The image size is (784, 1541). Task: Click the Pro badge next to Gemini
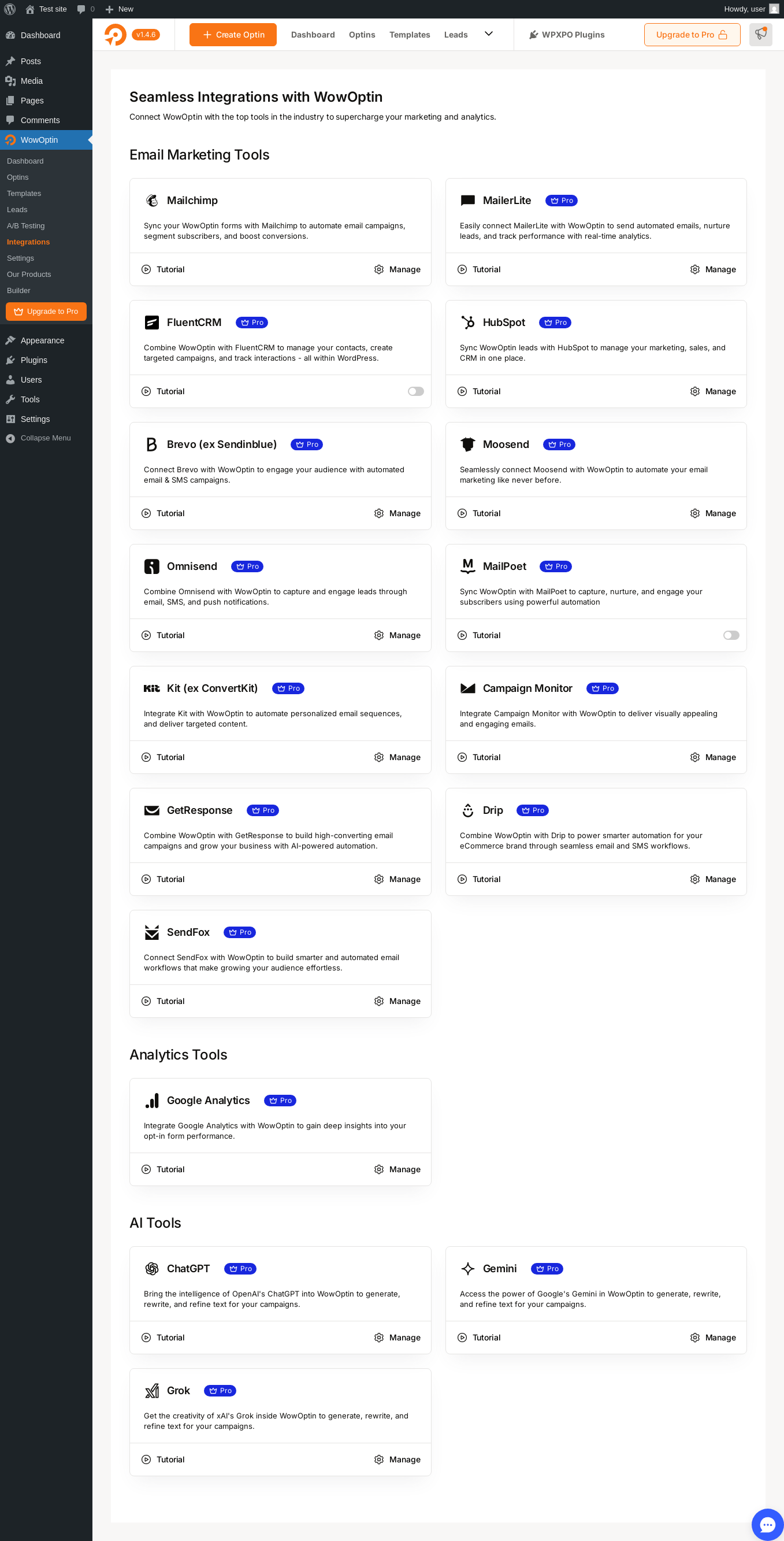point(547,1268)
